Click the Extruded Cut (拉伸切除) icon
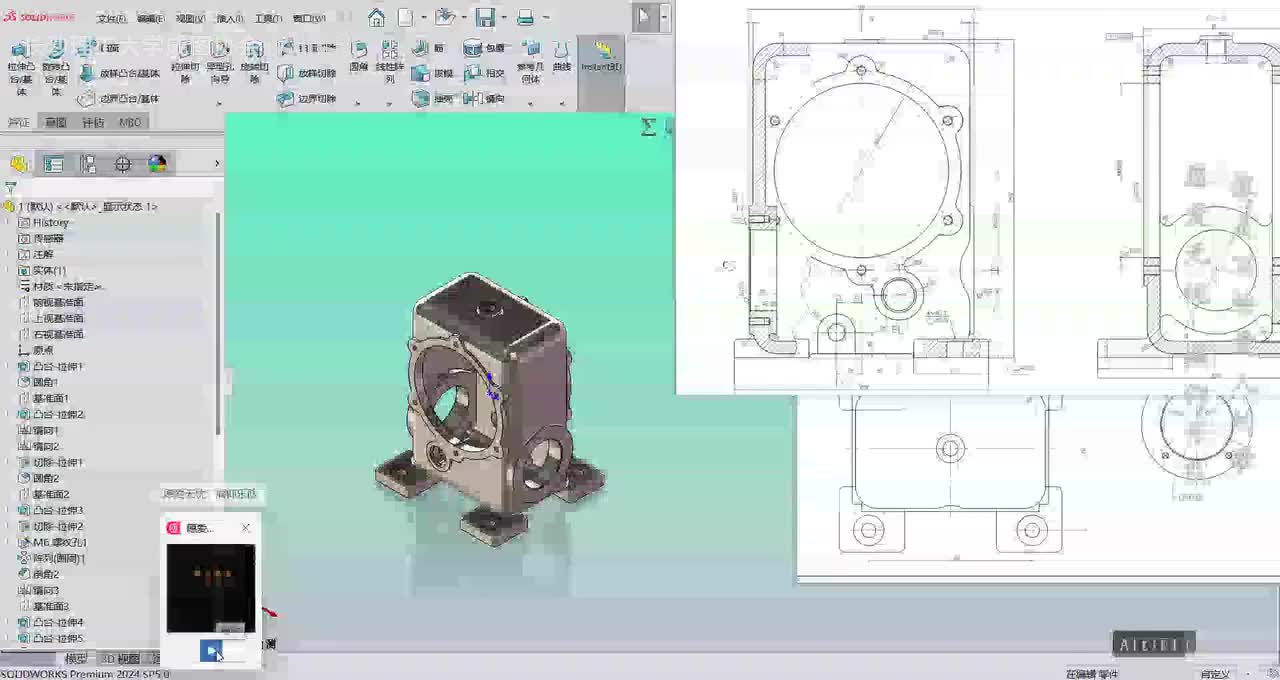1280x680 pixels. pos(185,50)
